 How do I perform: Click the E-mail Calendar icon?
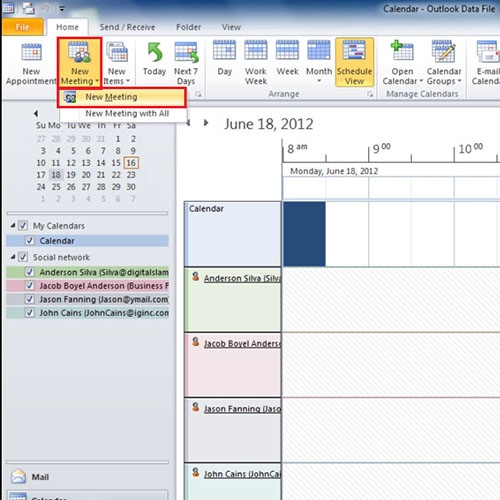[488, 51]
